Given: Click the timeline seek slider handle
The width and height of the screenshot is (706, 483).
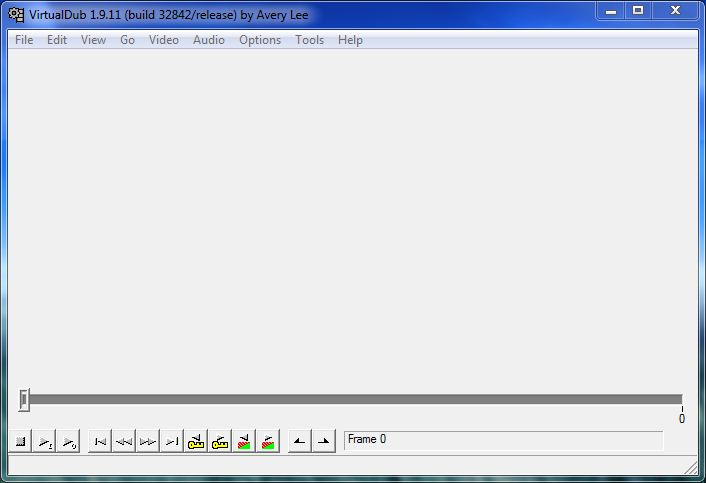Looking at the screenshot, I should coord(24,400).
